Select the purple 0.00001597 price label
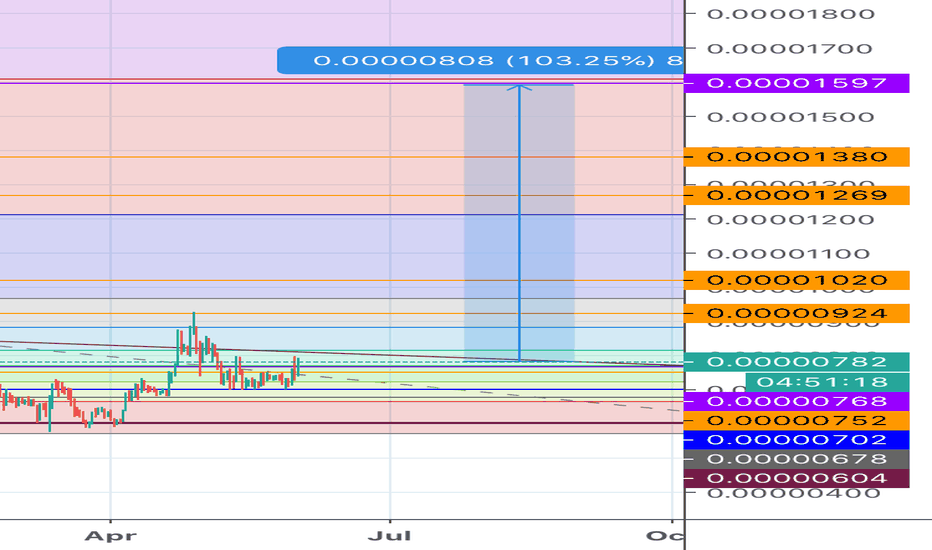 [796, 83]
